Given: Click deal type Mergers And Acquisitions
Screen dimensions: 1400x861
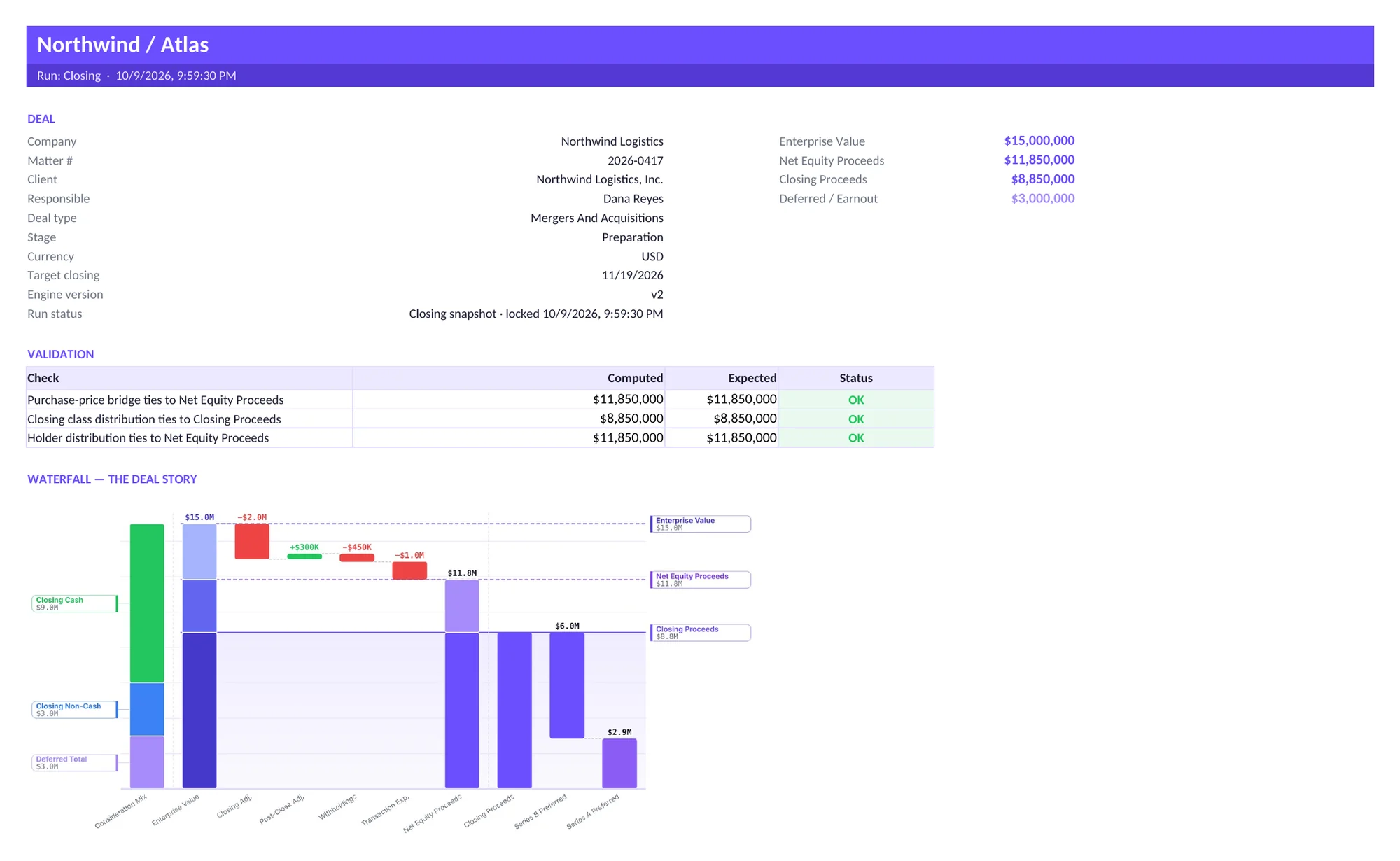Looking at the screenshot, I should click(x=597, y=218).
